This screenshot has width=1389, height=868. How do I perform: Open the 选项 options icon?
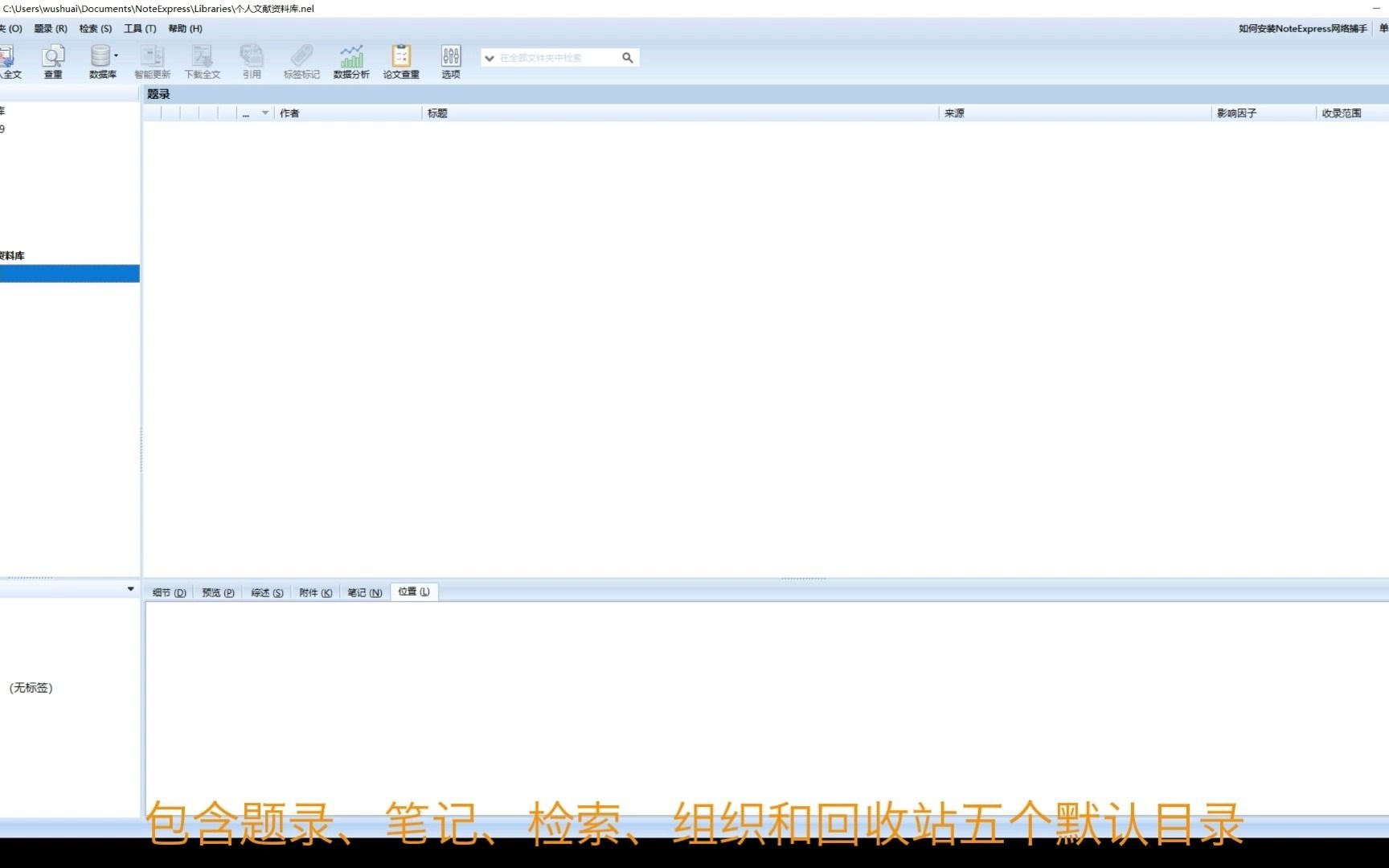[451, 62]
